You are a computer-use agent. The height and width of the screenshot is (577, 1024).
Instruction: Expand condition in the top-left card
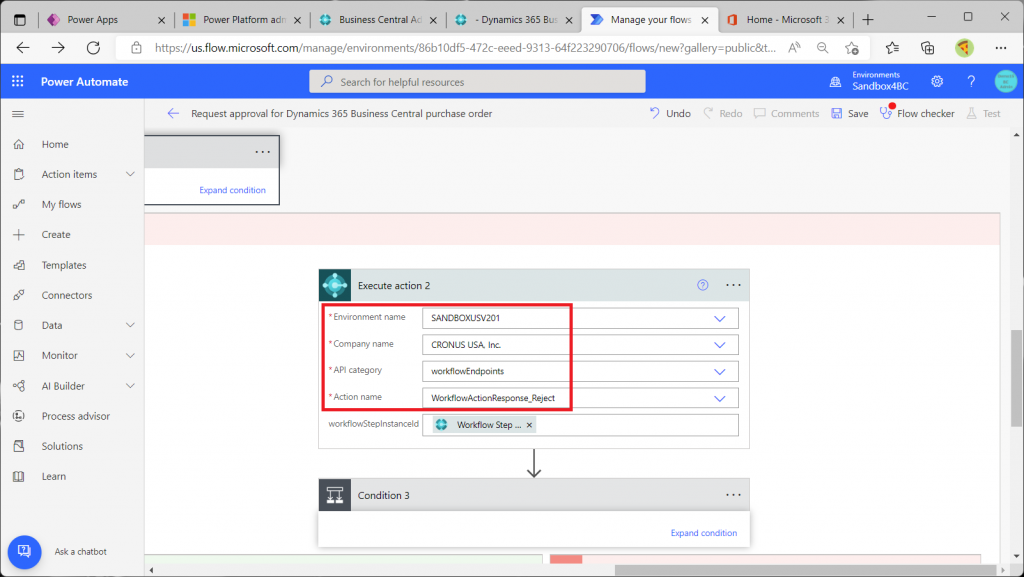232,190
